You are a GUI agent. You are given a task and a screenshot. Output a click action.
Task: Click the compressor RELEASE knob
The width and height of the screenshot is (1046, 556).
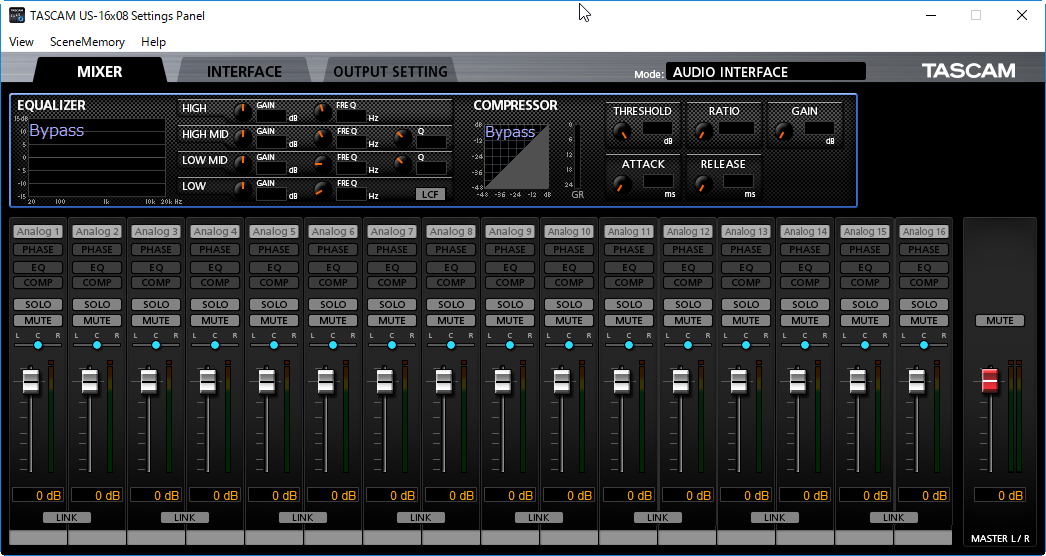click(x=702, y=184)
